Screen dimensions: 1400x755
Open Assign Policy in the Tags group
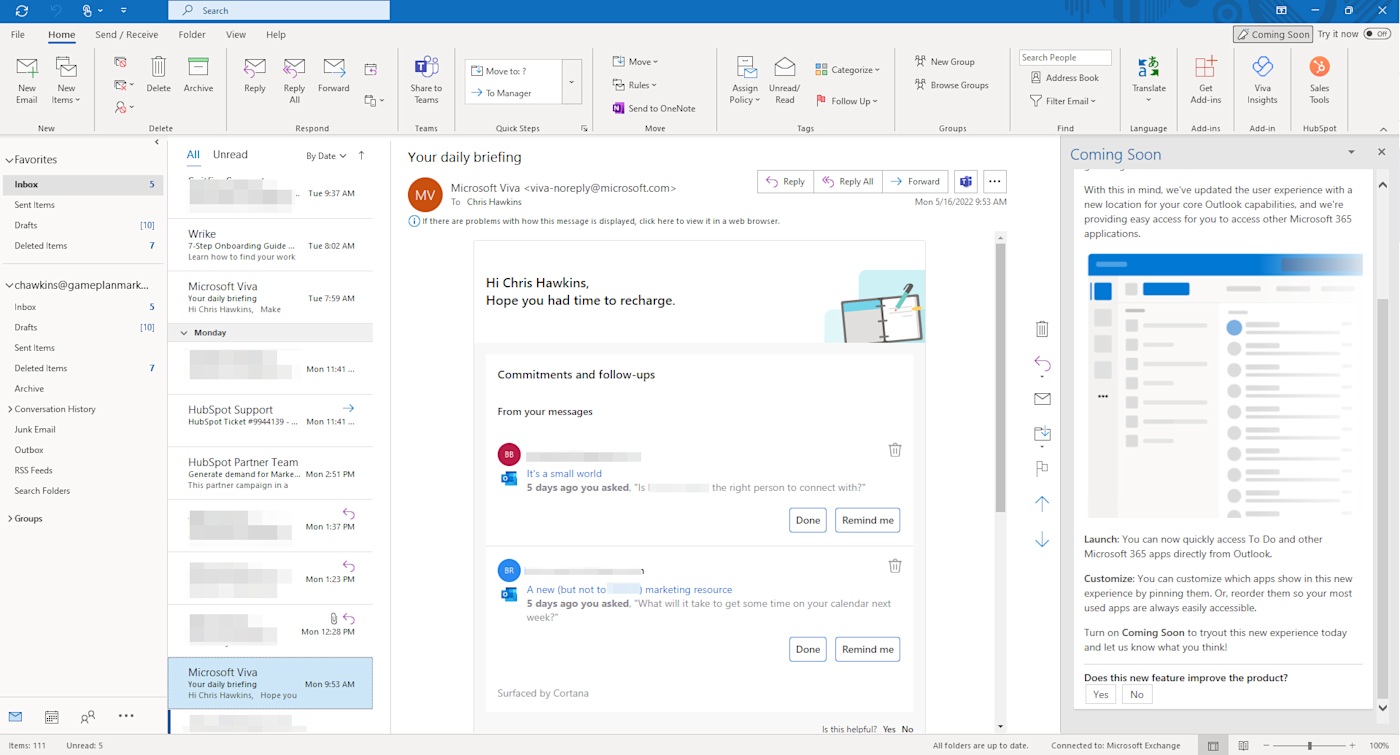[x=745, y=80]
